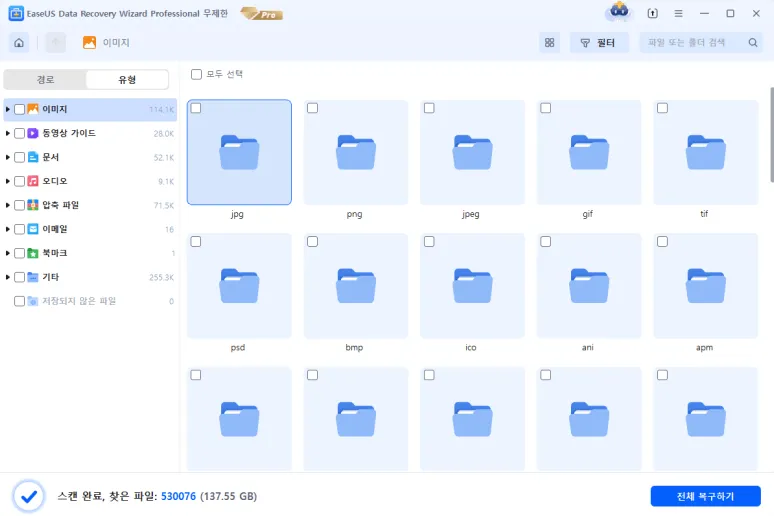
Task: Click the 전체 복구하기 button
Action: [705, 496]
